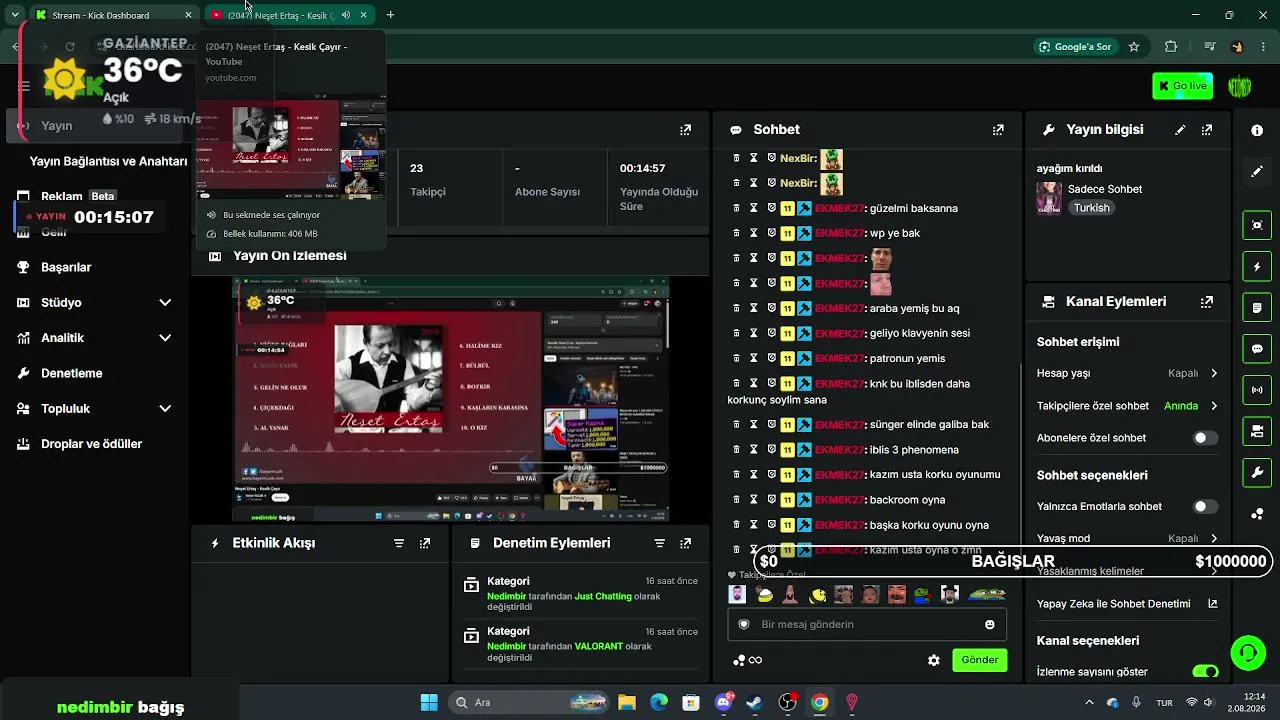1280x720 pixels.
Task: Open the green support headset button
Action: tap(1247, 654)
